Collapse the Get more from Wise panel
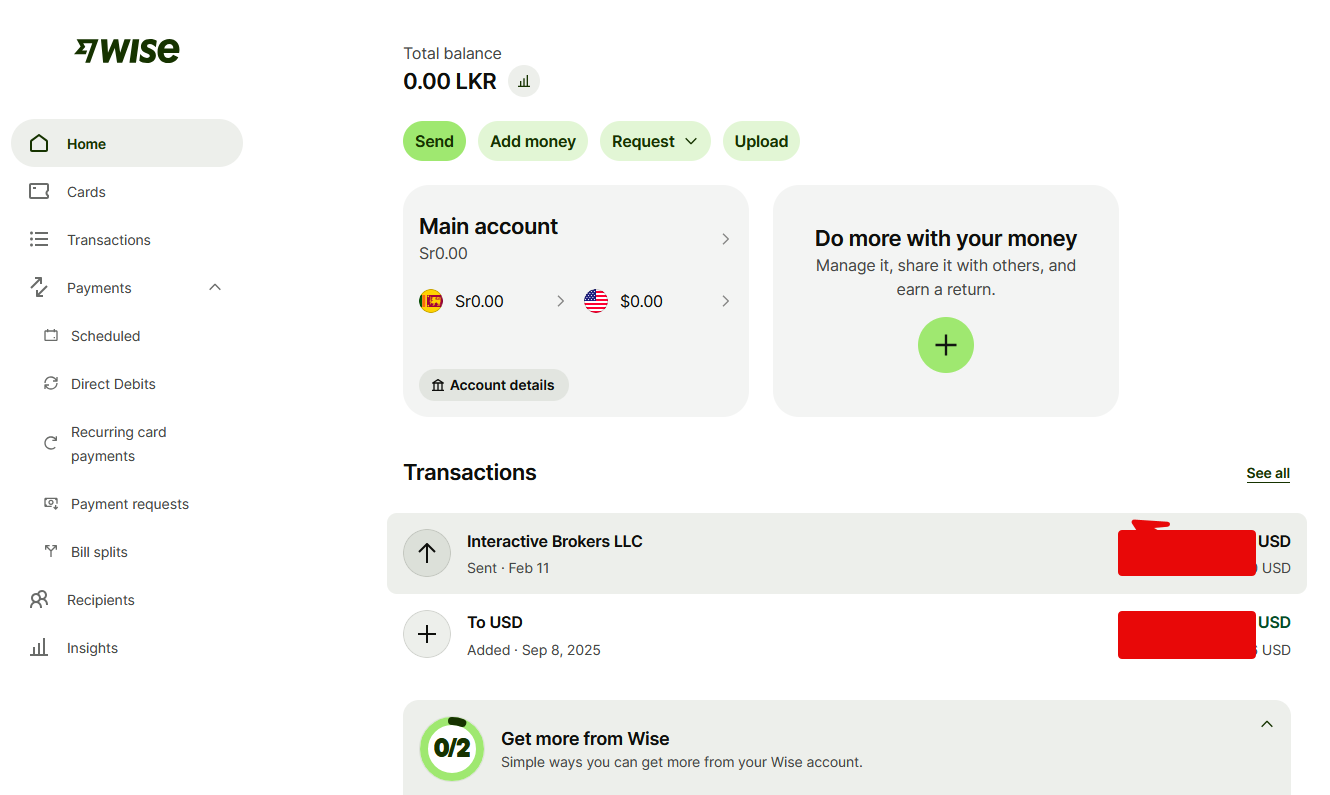Image resolution: width=1330 pixels, height=795 pixels. [1267, 724]
